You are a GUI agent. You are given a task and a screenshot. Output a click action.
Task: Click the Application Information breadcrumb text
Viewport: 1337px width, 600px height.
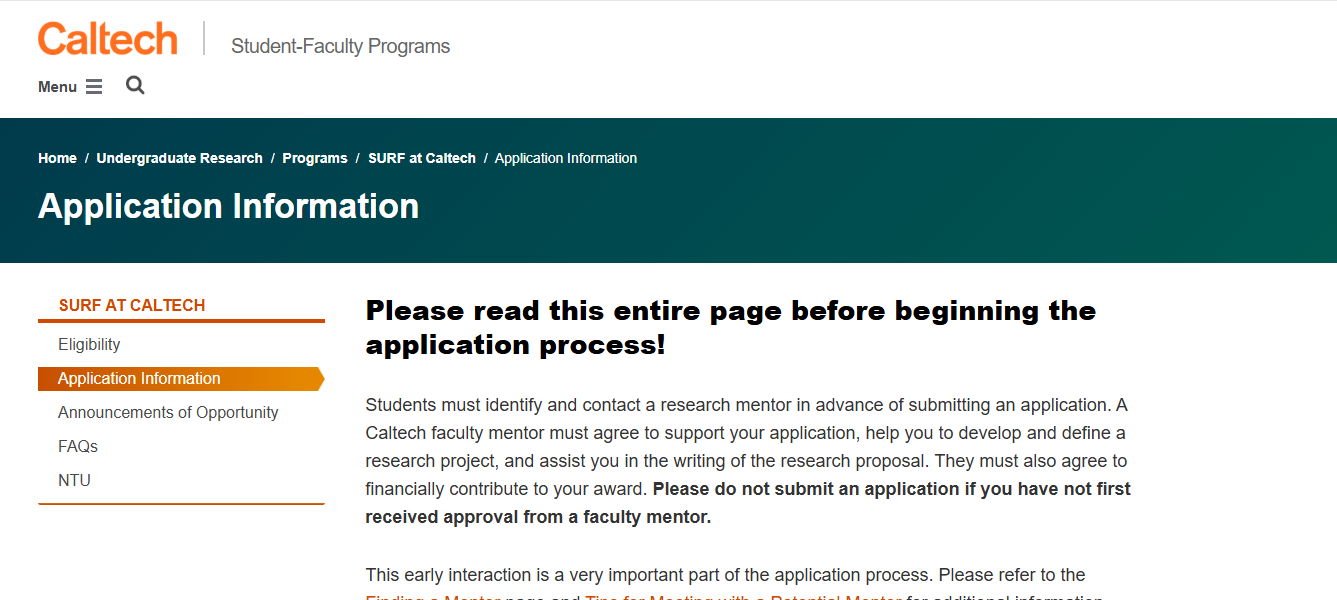tap(566, 158)
